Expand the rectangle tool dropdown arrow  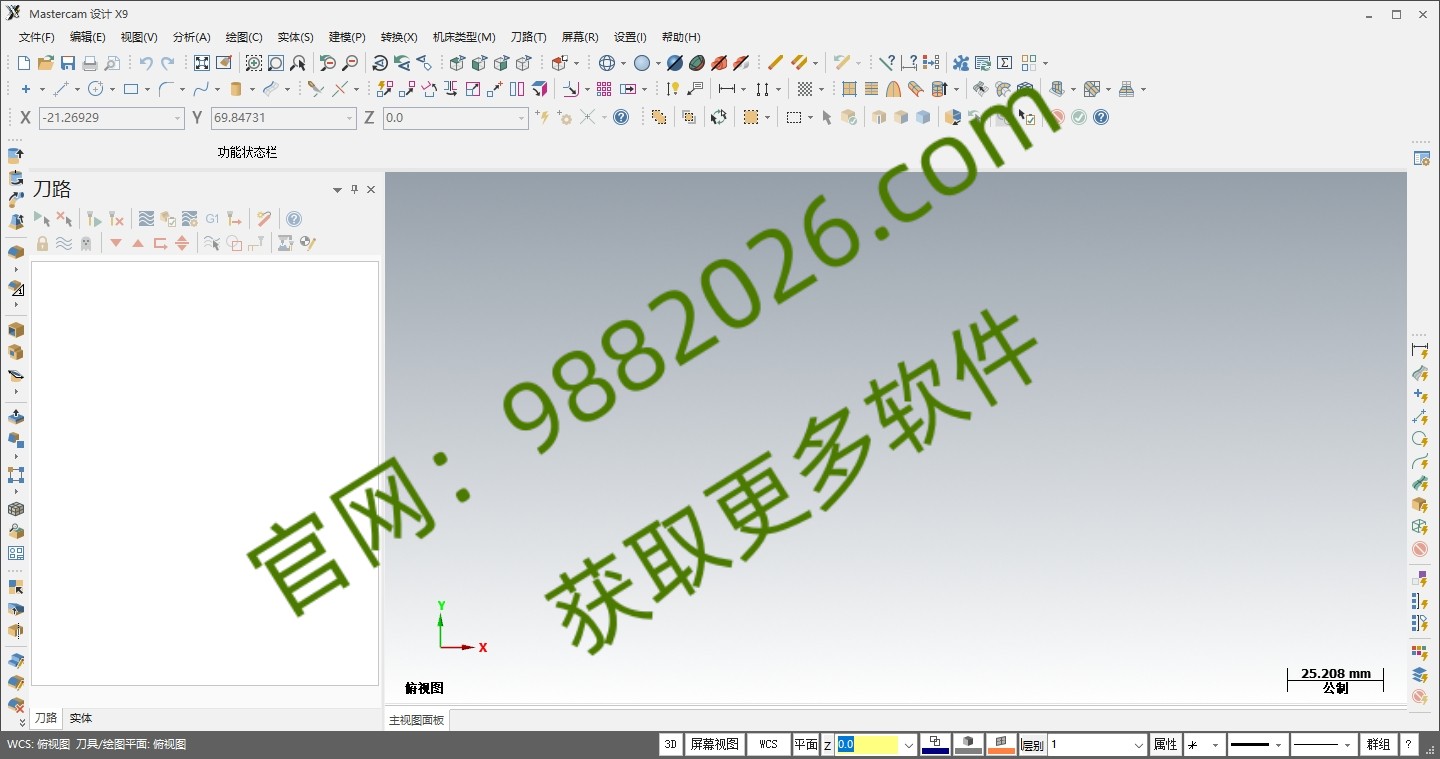click(x=147, y=89)
